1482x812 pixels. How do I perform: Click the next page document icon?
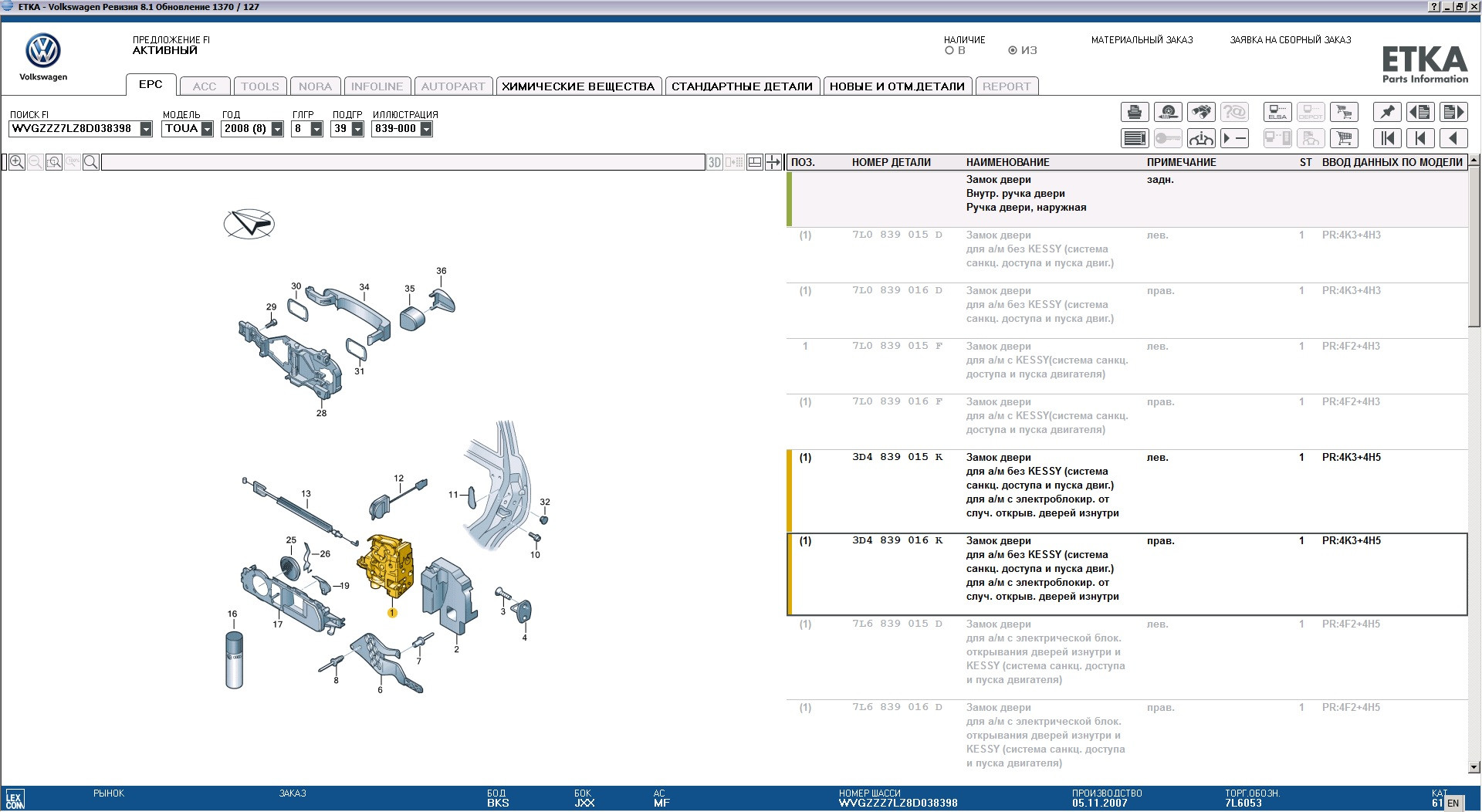click(1453, 113)
